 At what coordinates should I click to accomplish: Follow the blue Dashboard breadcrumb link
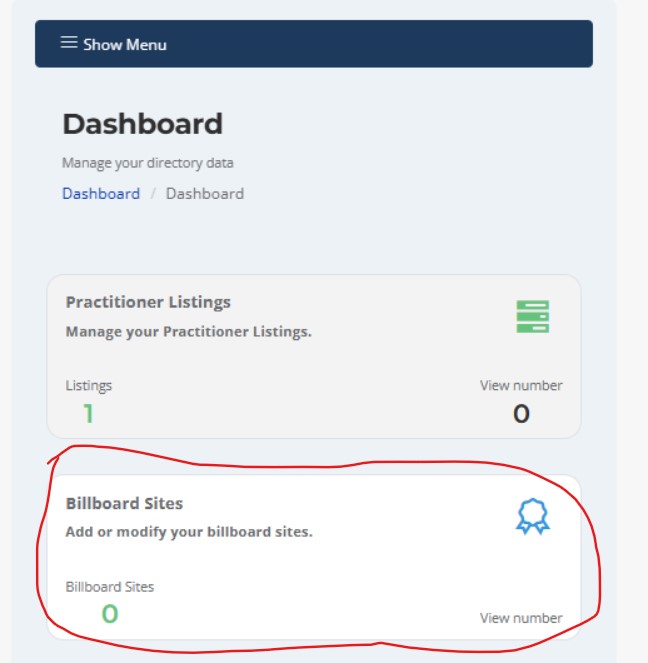pos(101,194)
